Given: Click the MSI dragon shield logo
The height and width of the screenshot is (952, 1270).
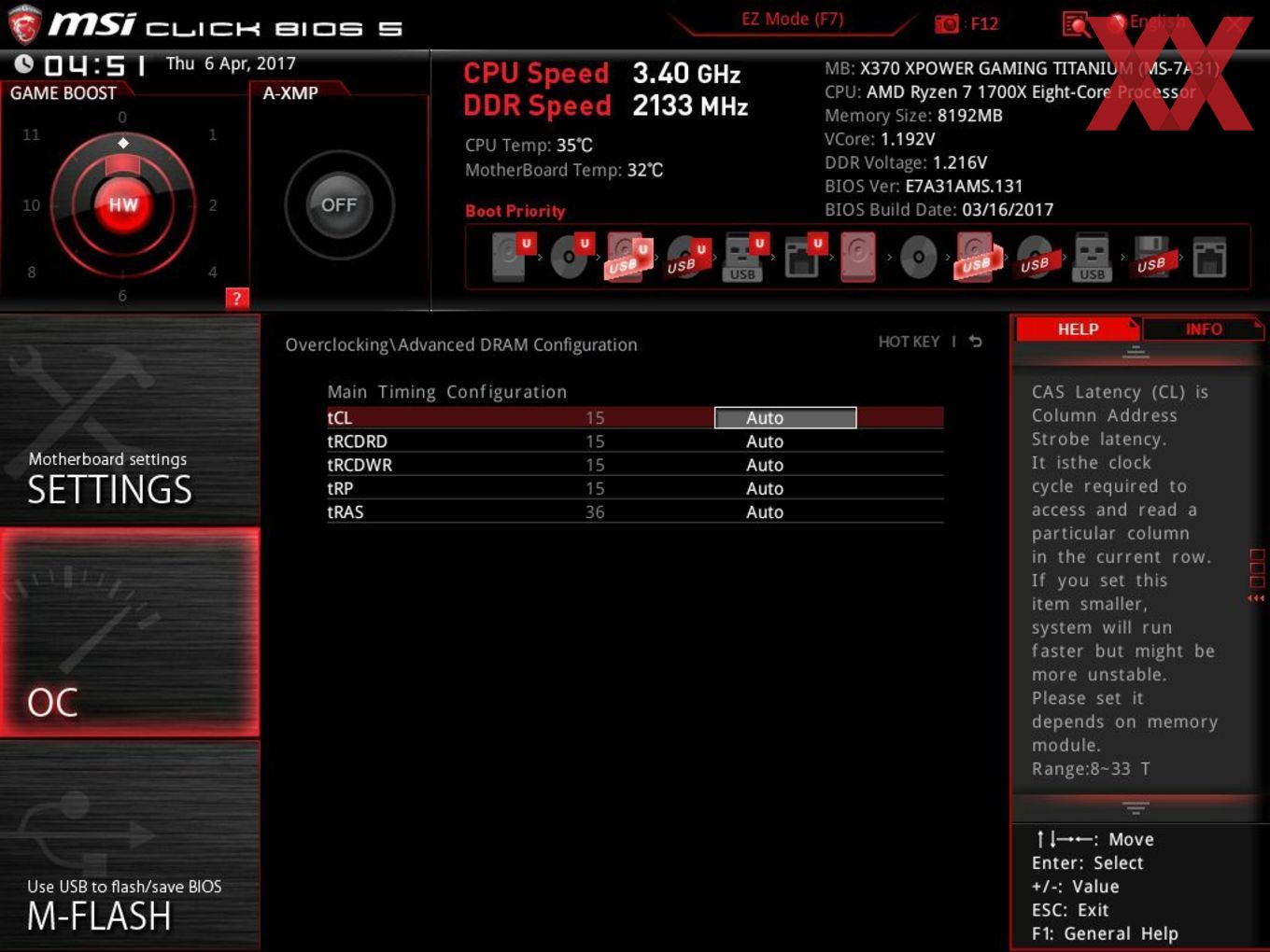Looking at the screenshot, I should point(23,24).
